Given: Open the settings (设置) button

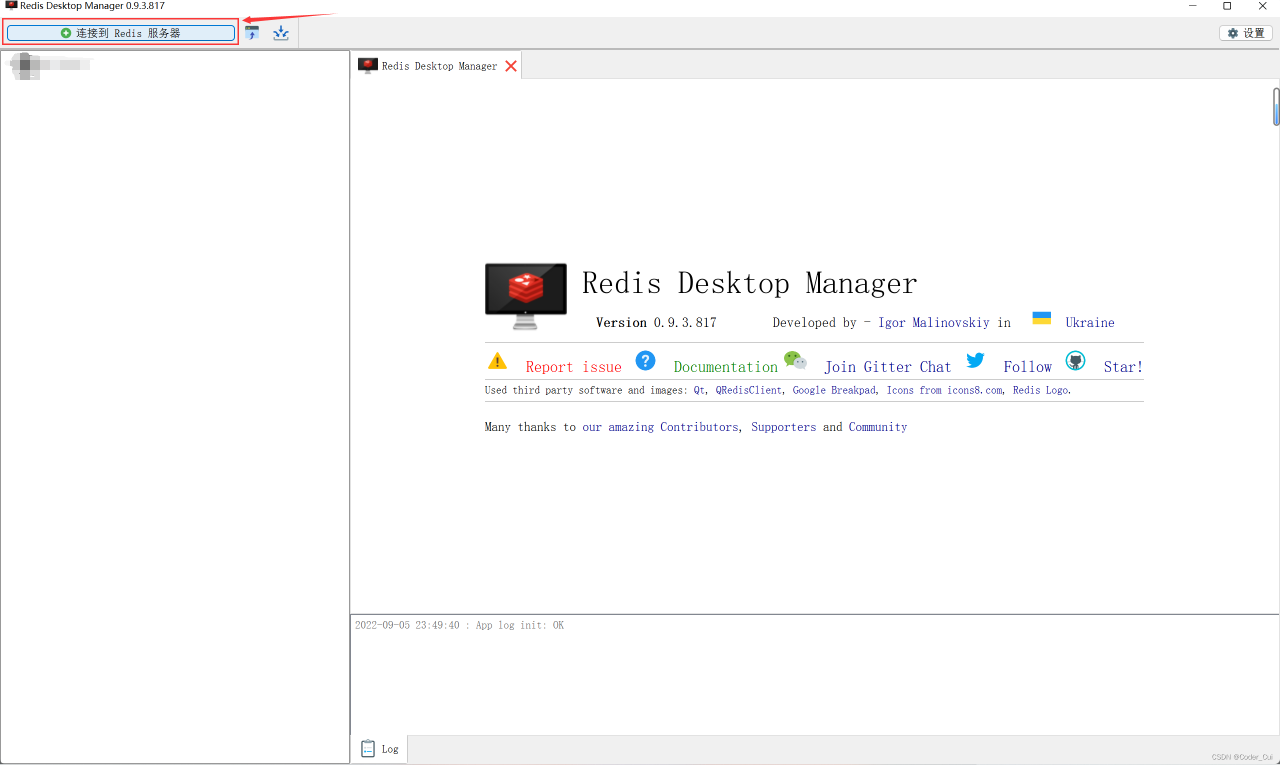Looking at the screenshot, I should click(1246, 33).
